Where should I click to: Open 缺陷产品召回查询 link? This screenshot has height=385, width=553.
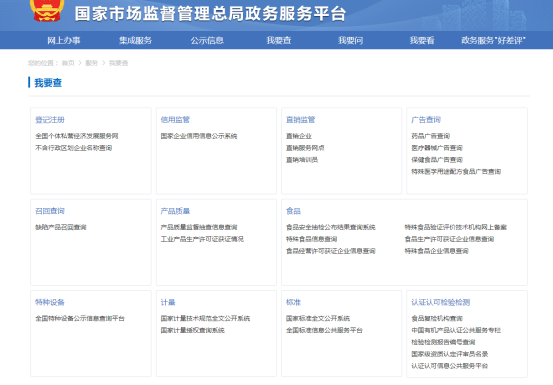point(61,227)
